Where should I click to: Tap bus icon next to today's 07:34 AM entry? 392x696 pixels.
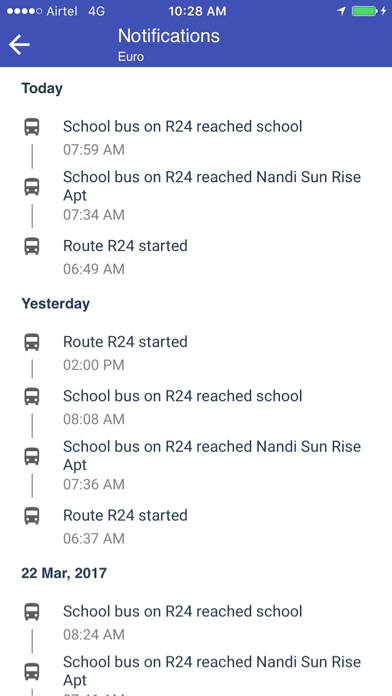click(32, 187)
